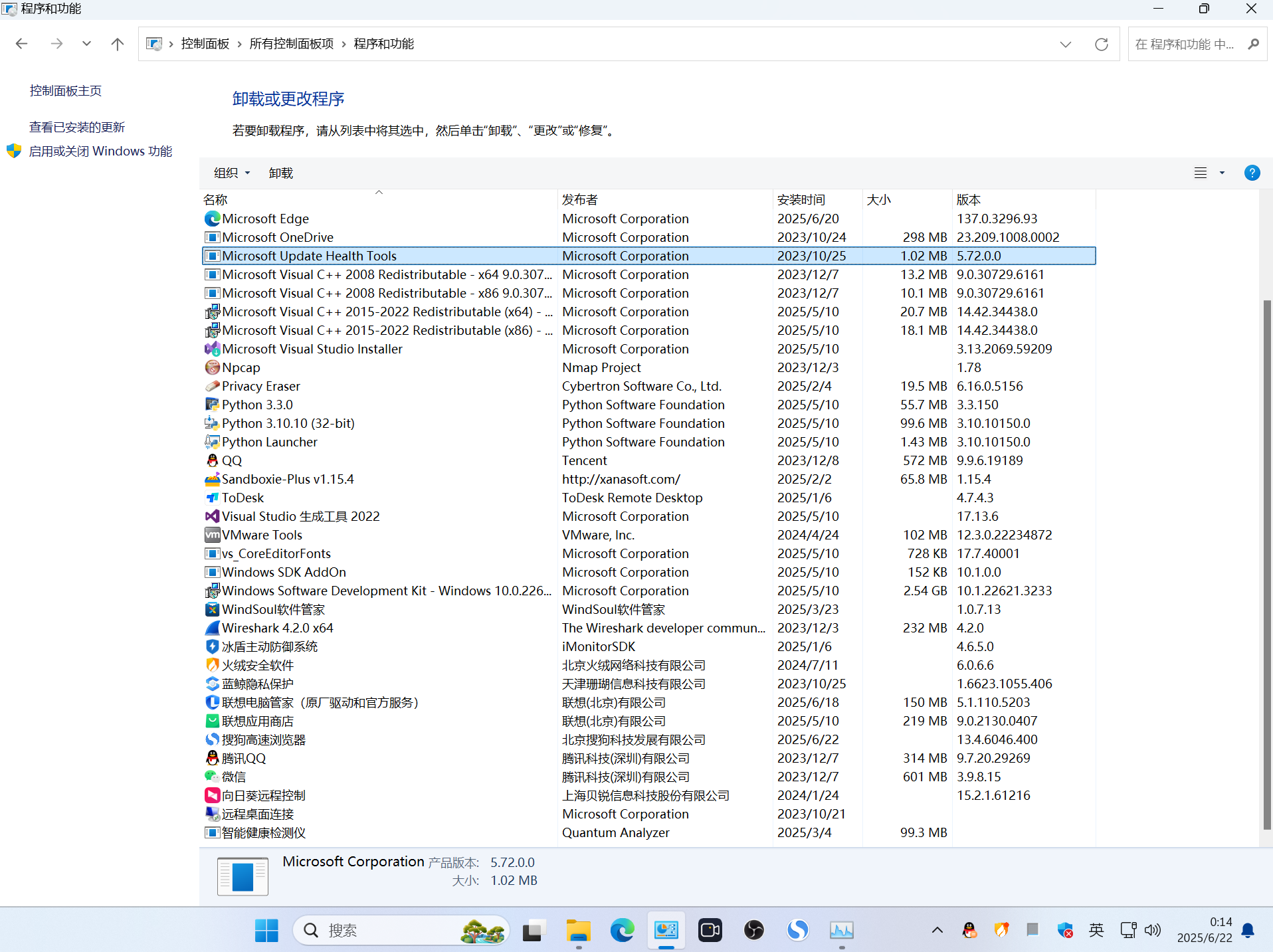Open Microsoft Edge from taskbar
Screen dimensions: 1273x952
[622, 930]
